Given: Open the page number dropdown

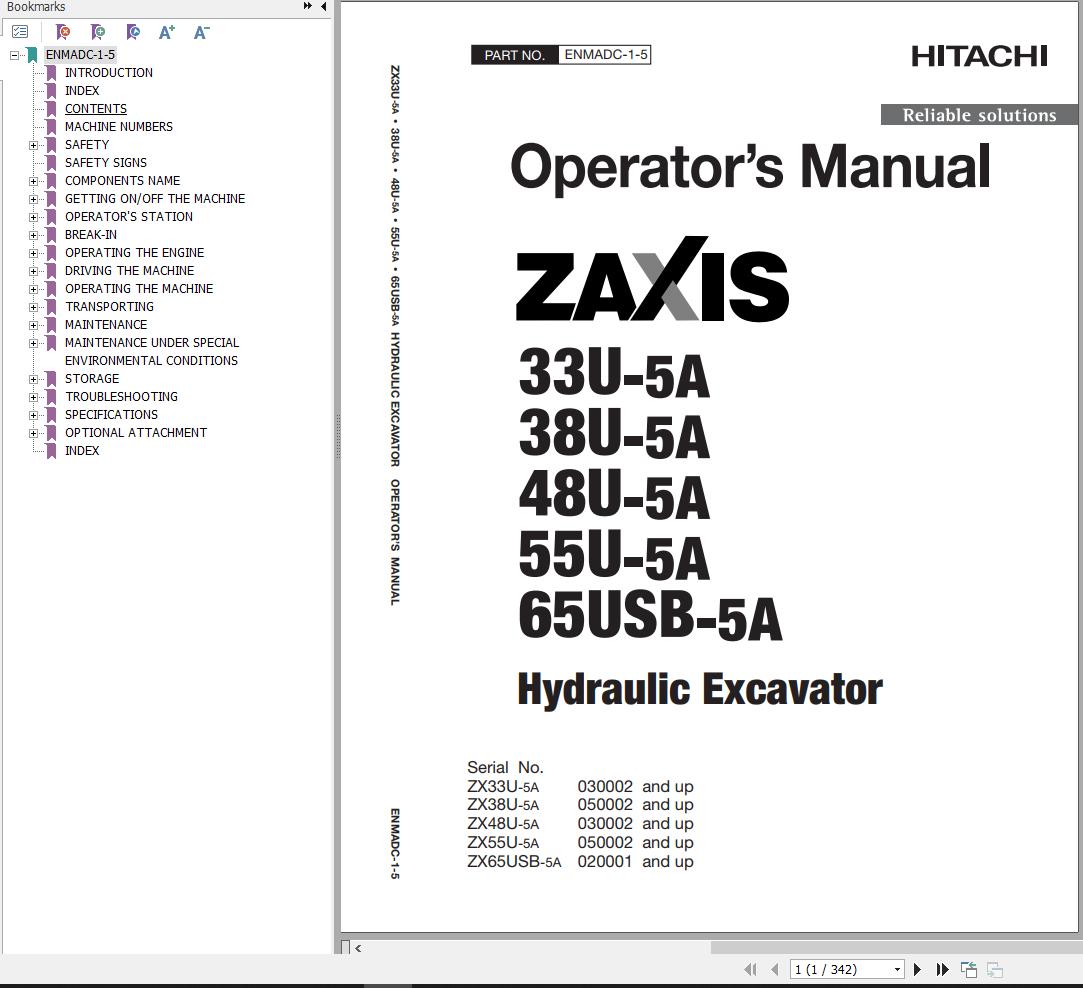Looking at the screenshot, I should coord(897,969).
